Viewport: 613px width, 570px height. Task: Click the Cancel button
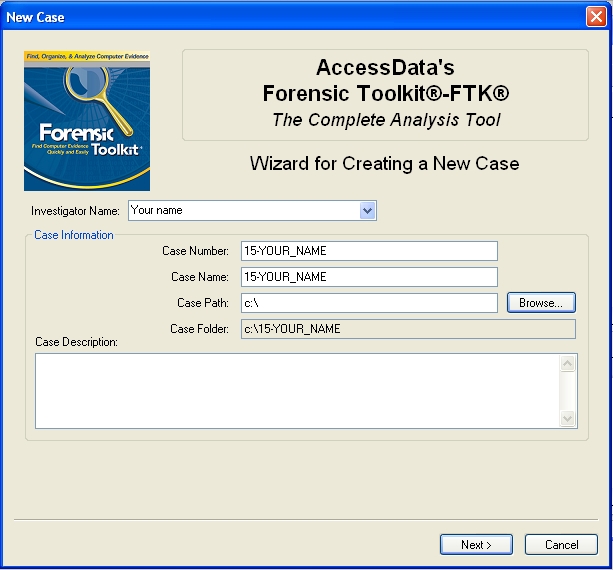[x=561, y=545]
